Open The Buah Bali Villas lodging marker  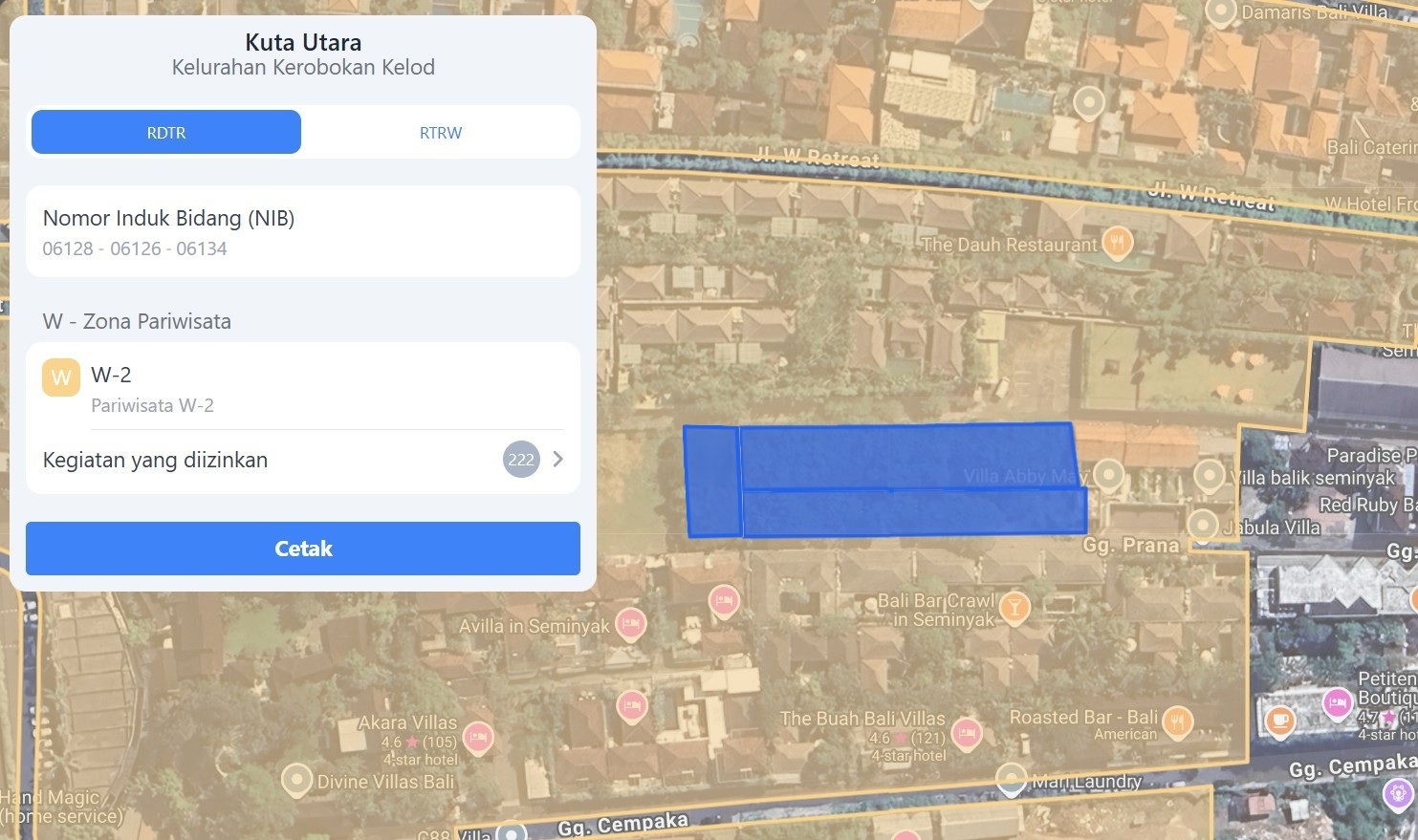pos(966,734)
